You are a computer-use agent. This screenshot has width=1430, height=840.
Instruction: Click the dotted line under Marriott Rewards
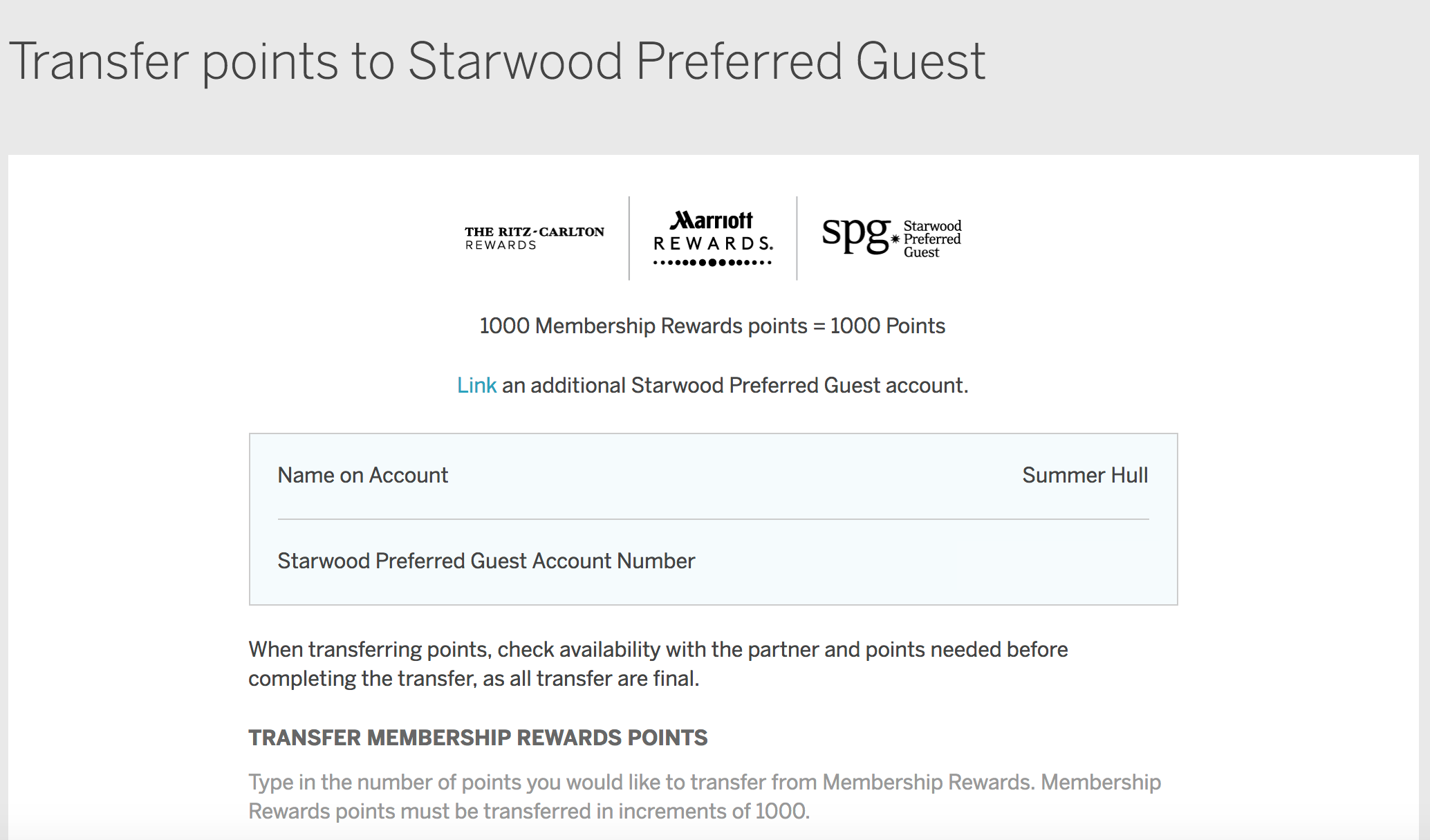(712, 263)
